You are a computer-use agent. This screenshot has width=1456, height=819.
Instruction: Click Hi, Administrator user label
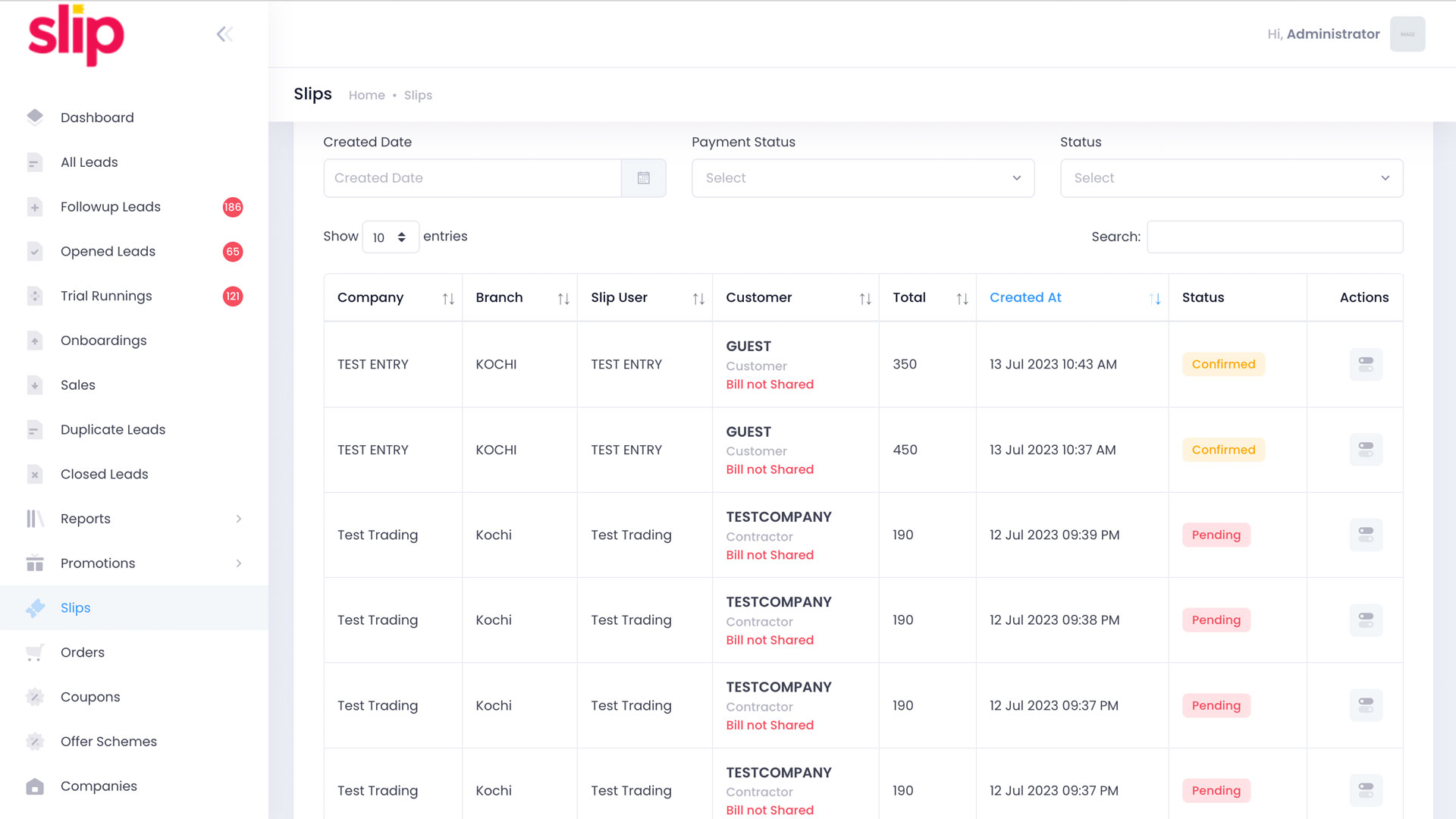pos(1323,34)
